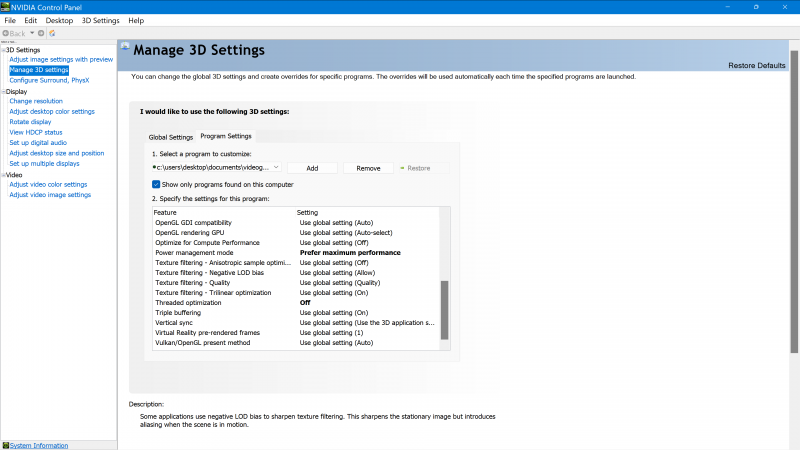Click the Home icon in toolbar
800x450 pixels.
52,33
